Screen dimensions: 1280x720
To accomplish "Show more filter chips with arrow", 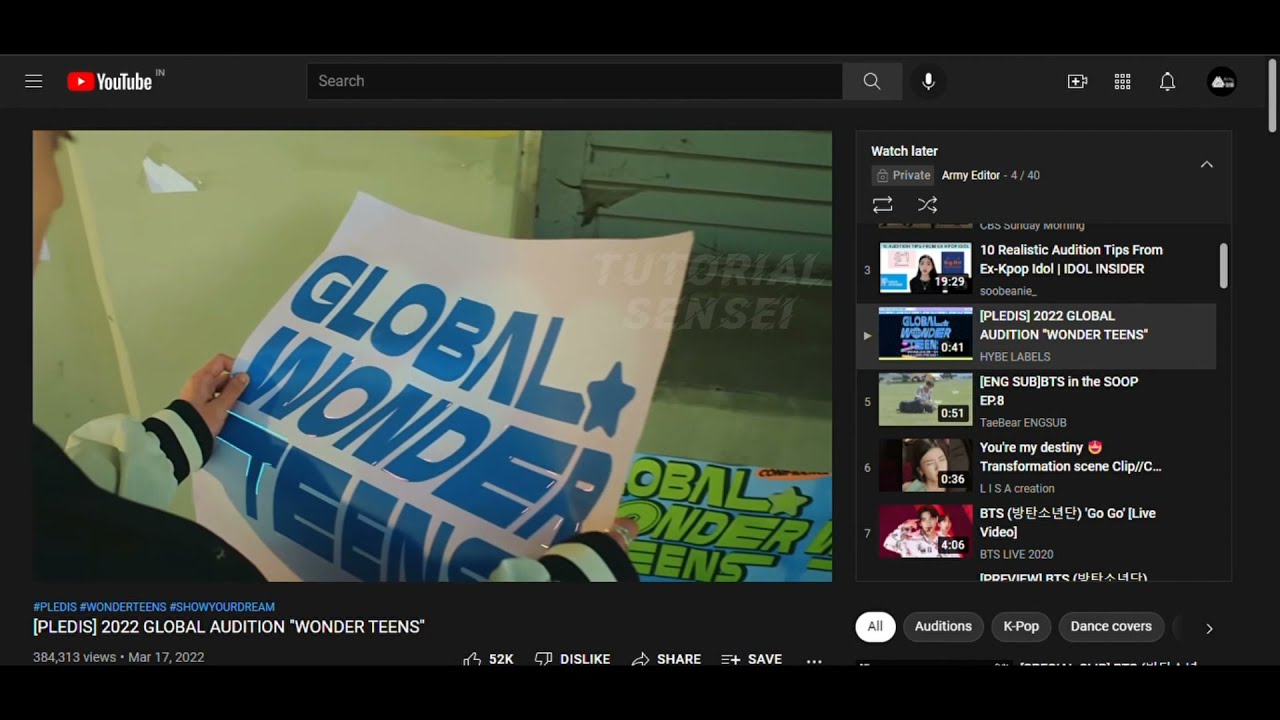I will (x=1209, y=628).
